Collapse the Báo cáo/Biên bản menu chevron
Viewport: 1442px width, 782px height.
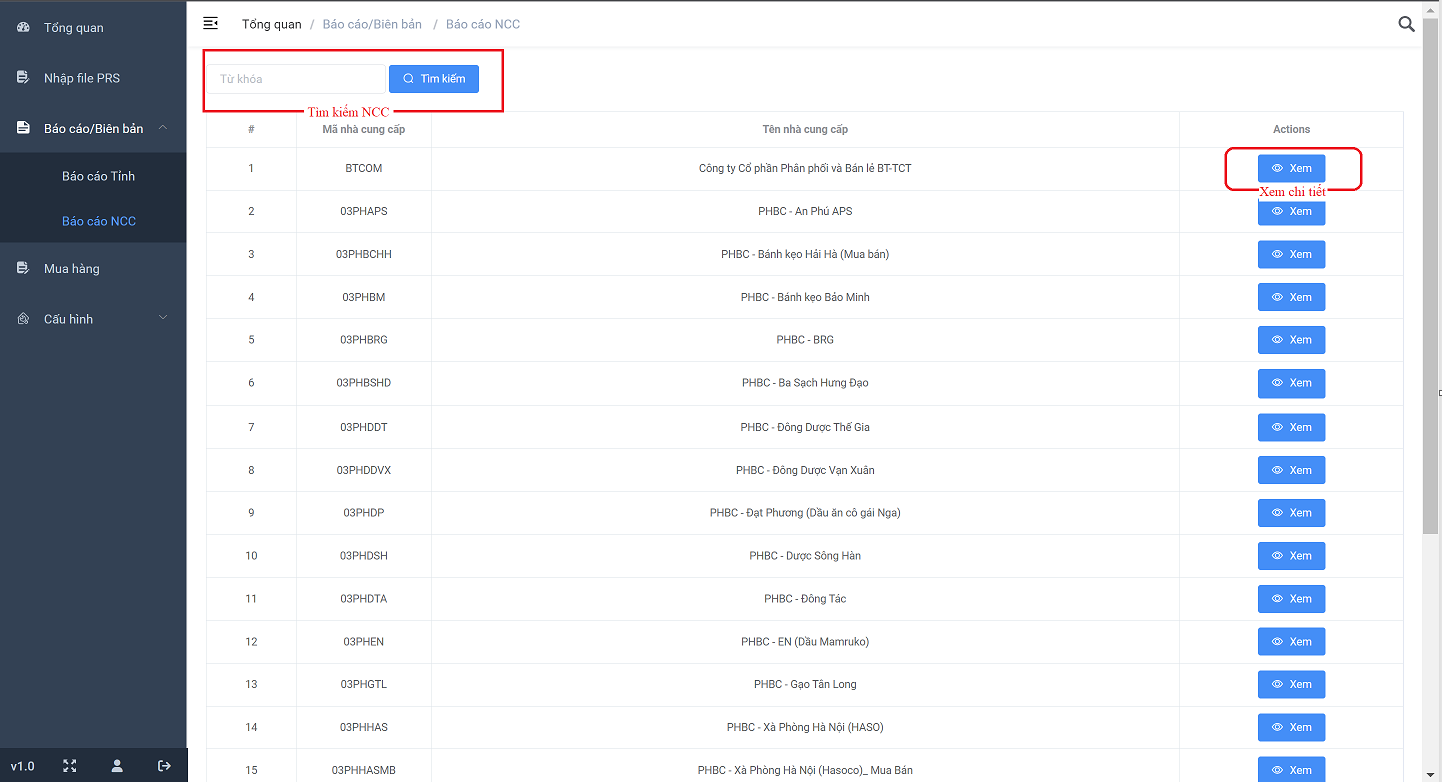click(x=163, y=127)
